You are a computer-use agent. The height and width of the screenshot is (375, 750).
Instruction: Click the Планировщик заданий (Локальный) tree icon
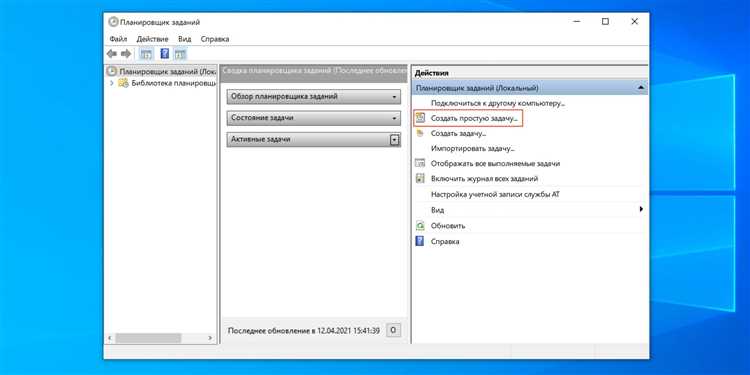[x=111, y=71]
